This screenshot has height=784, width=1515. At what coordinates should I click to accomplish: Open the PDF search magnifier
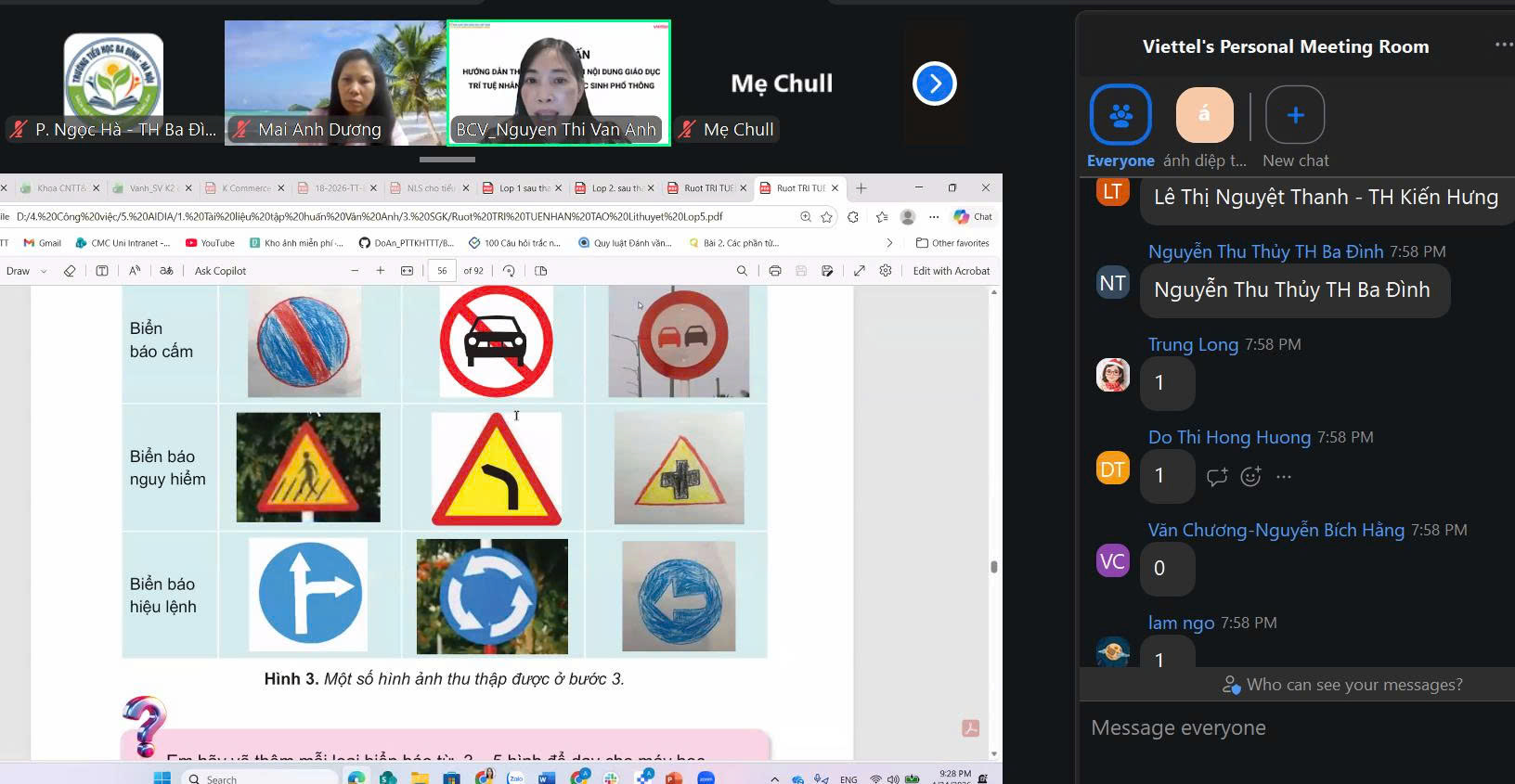pyautogui.click(x=742, y=271)
